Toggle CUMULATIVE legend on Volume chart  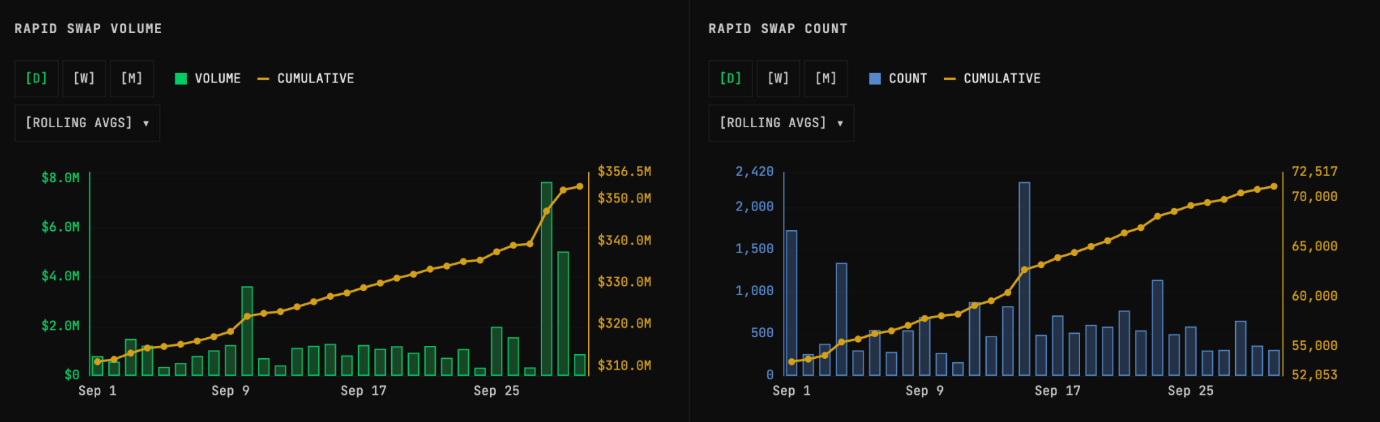[306, 78]
